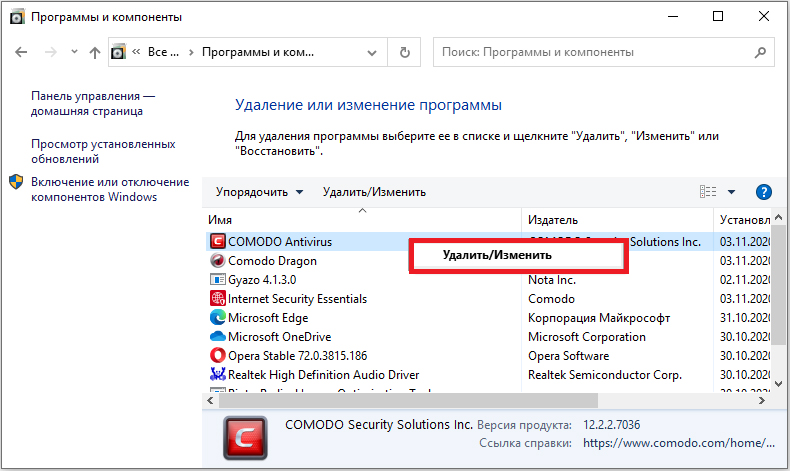
Task: Click the shield icon beside Windows components
Action: (x=16, y=182)
